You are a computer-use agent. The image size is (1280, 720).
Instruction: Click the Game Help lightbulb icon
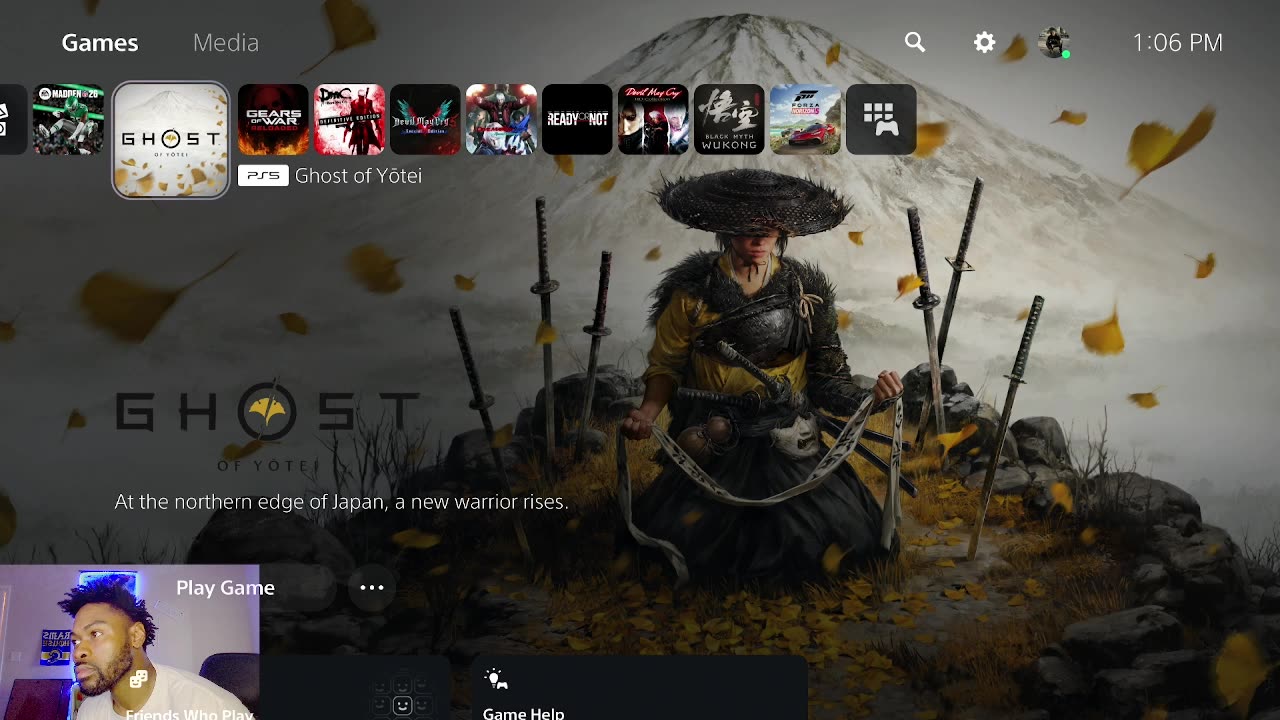point(496,680)
